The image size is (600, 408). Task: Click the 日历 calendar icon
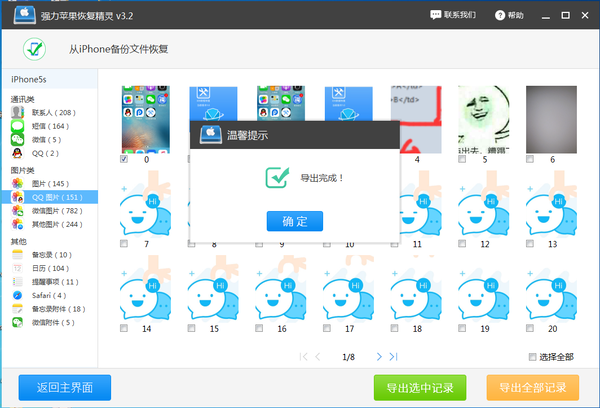click(x=17, y=268)
